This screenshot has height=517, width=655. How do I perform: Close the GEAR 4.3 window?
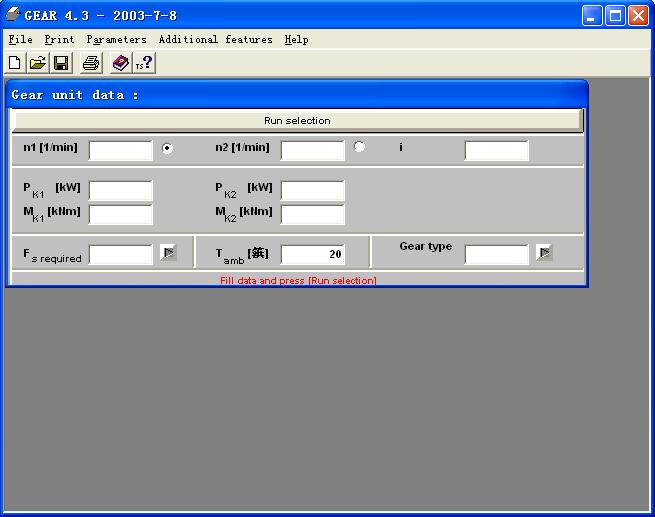[x=639, y=16]
